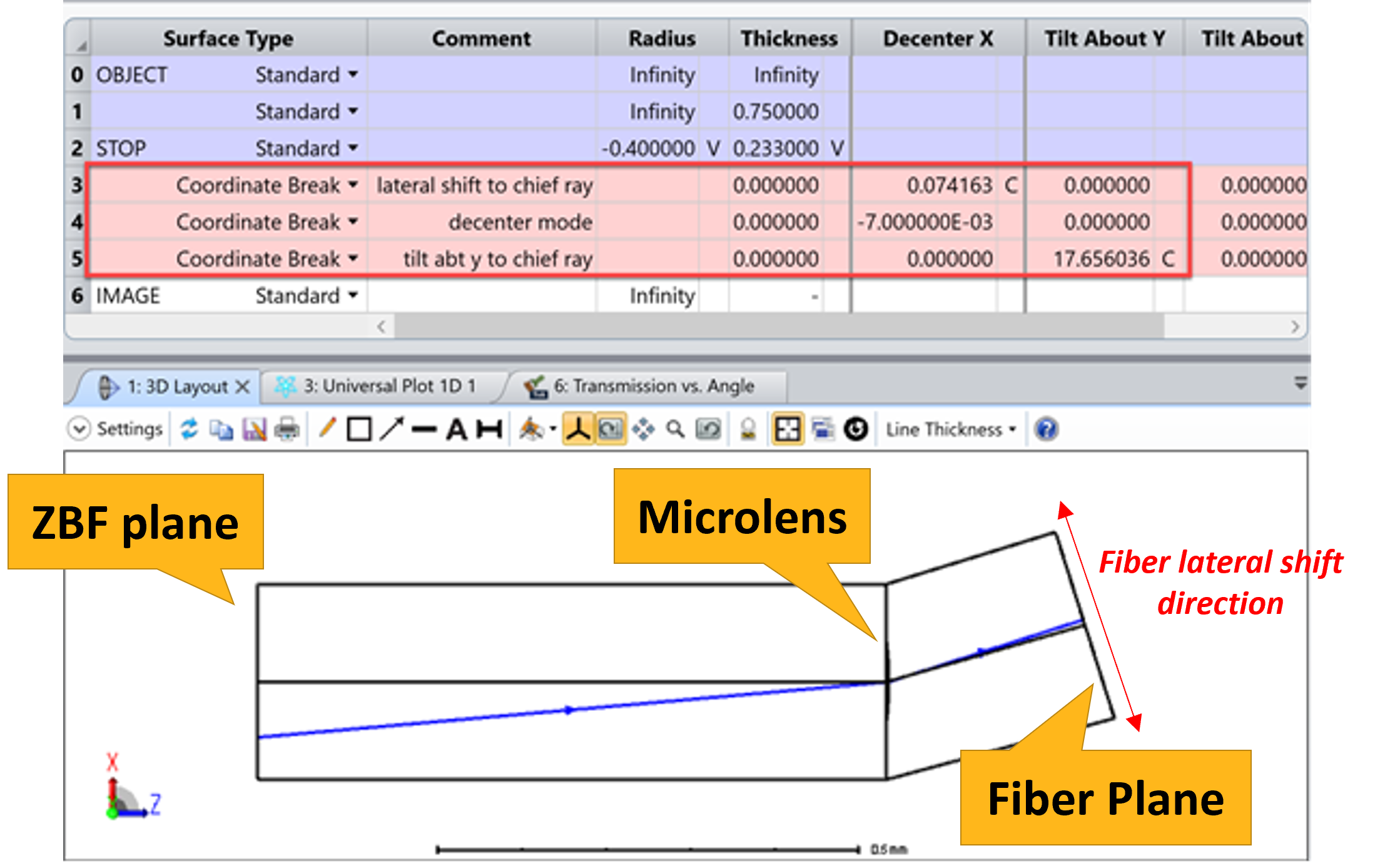
Task: Toggle the highlighted axis triad display button
Action: pyautogui.click(x=578, y=429)
